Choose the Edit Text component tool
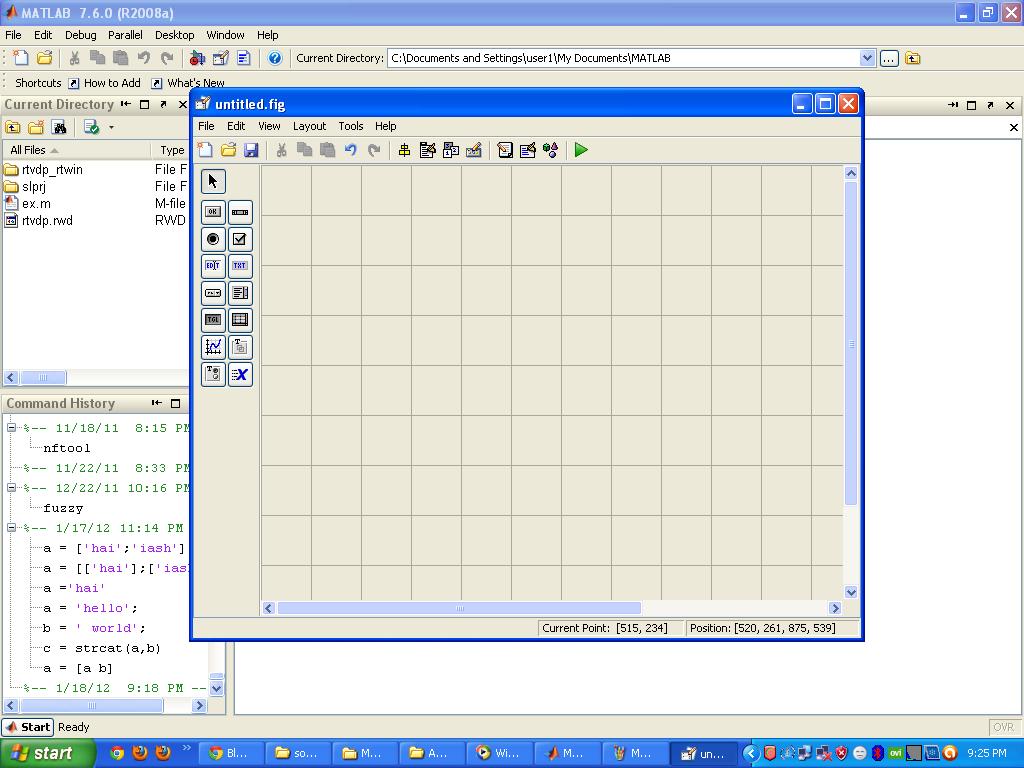The height and width of the screenshot is (768, 1024). point(213,266)
